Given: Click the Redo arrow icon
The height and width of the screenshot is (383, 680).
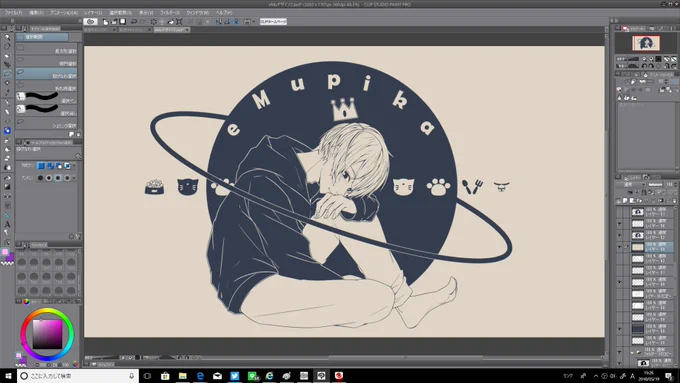Looking at the screenshot, I should point(142,22).
